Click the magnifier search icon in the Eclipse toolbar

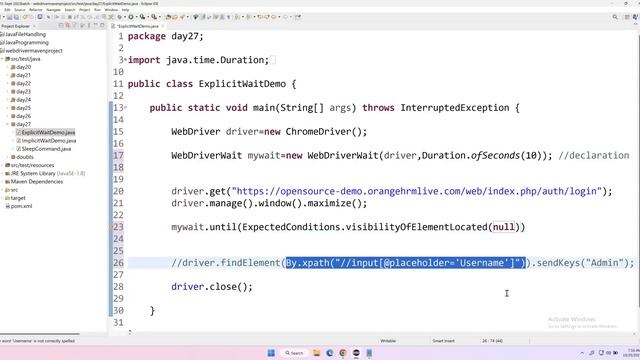[615, 17]
